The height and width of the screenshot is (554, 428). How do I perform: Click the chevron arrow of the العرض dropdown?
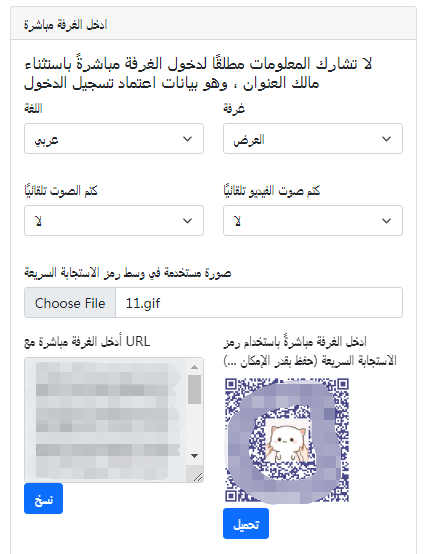pos(386,139)
